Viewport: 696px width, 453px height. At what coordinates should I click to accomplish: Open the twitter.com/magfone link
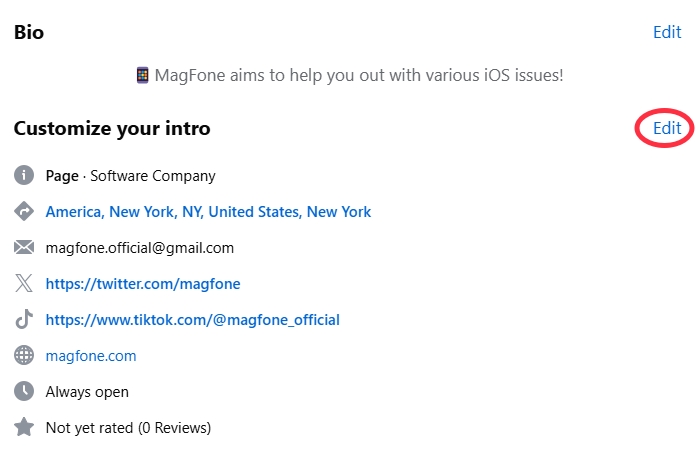click(x=143, y=284)
